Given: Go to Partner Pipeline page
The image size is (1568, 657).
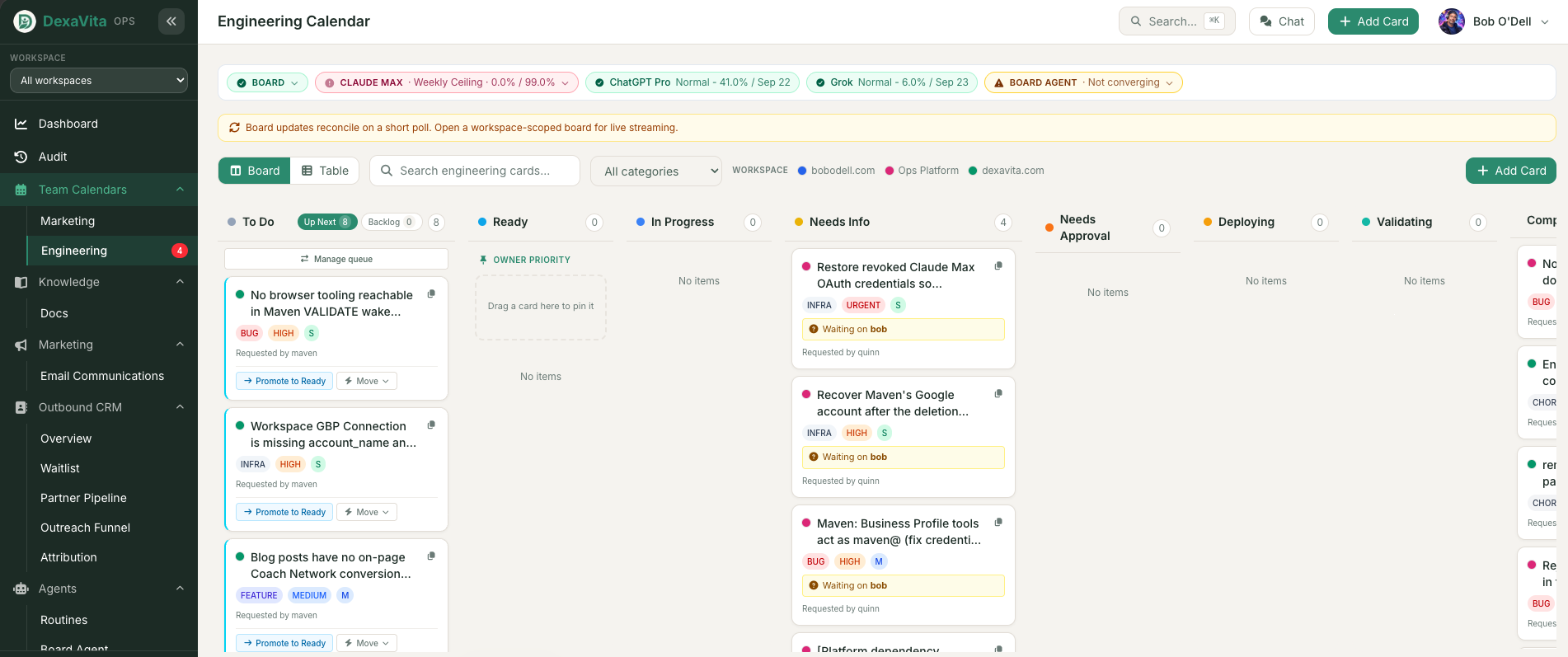Looking at the screenshot, I should click(83, 498).
